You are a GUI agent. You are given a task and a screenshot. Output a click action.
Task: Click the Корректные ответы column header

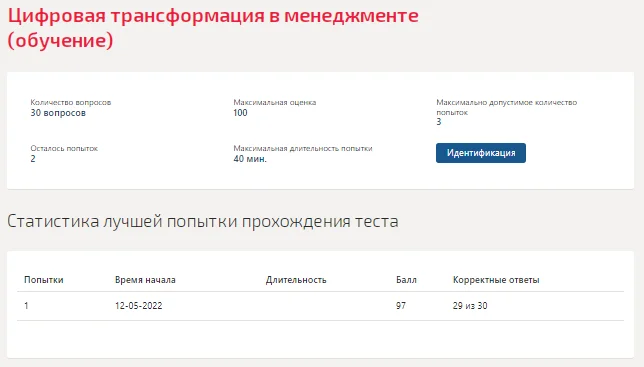(x=496, y=280)
